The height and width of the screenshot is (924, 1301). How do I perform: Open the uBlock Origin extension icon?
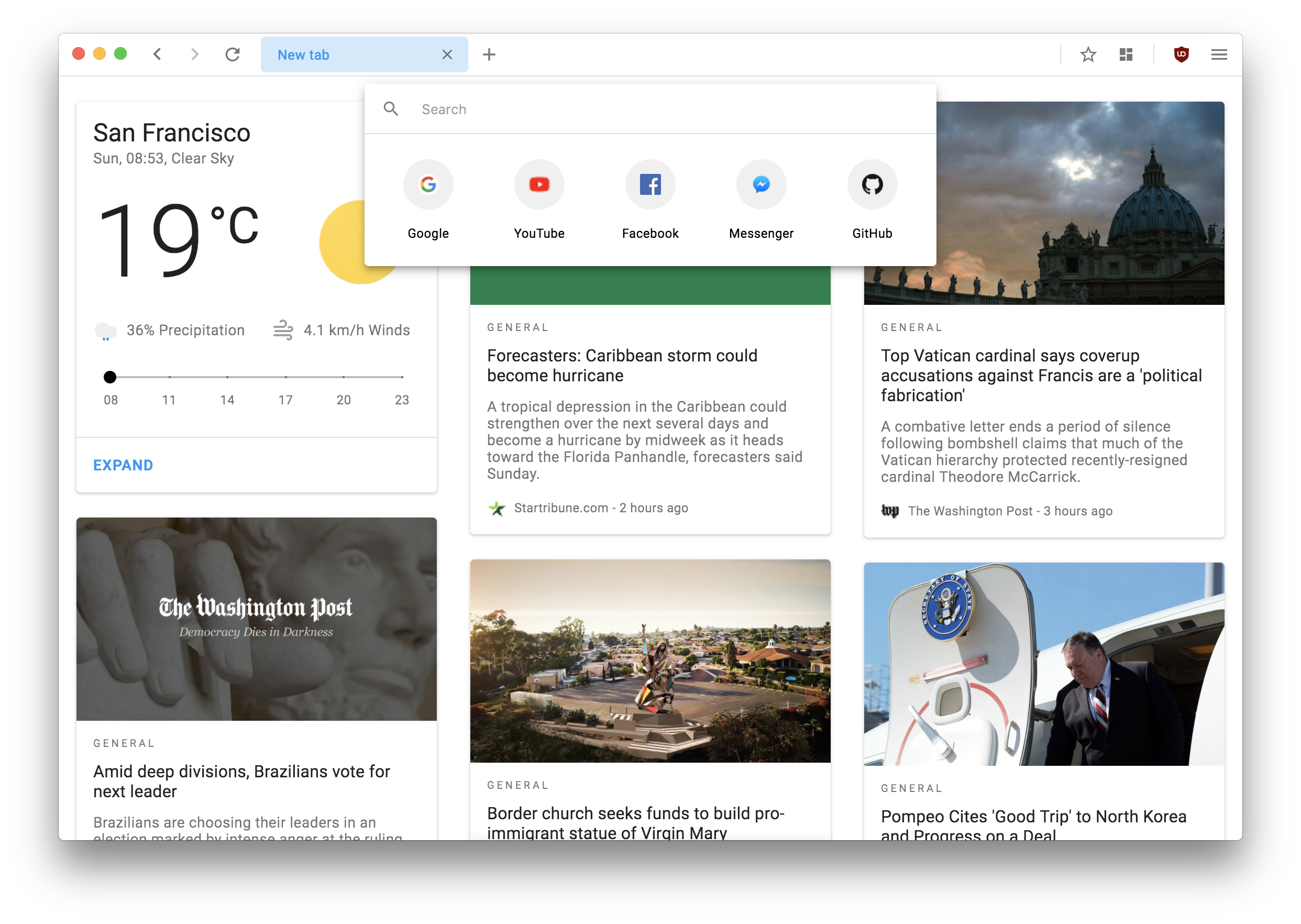point(1181,54)
